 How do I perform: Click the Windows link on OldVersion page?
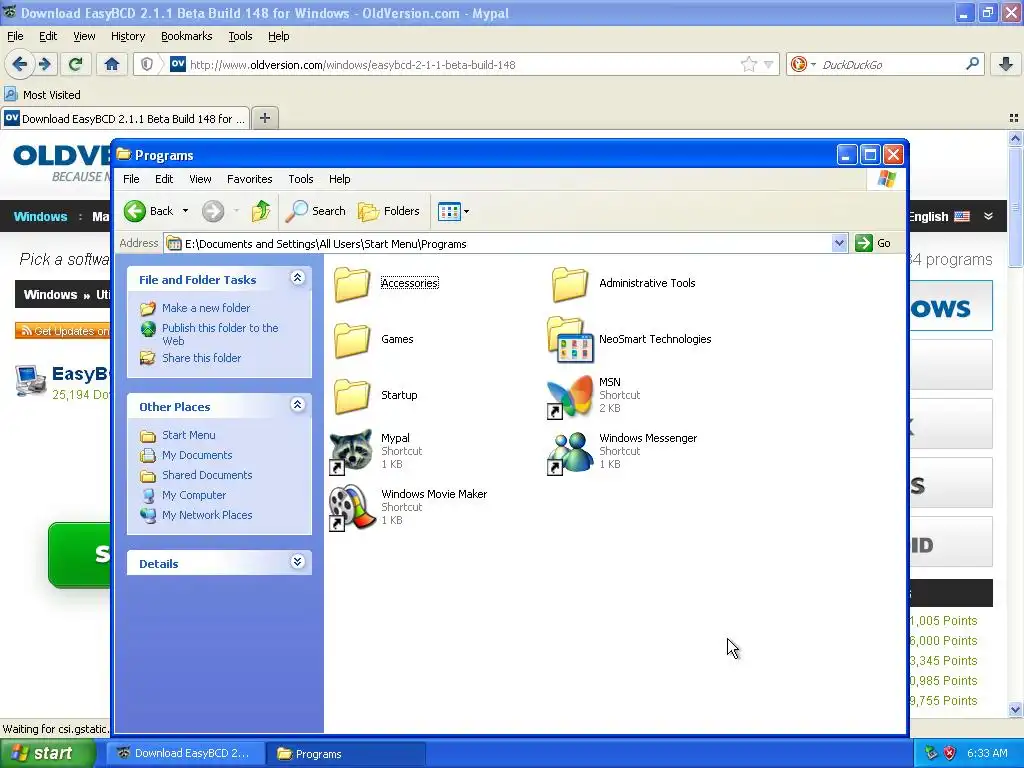[x=40, y=217]
